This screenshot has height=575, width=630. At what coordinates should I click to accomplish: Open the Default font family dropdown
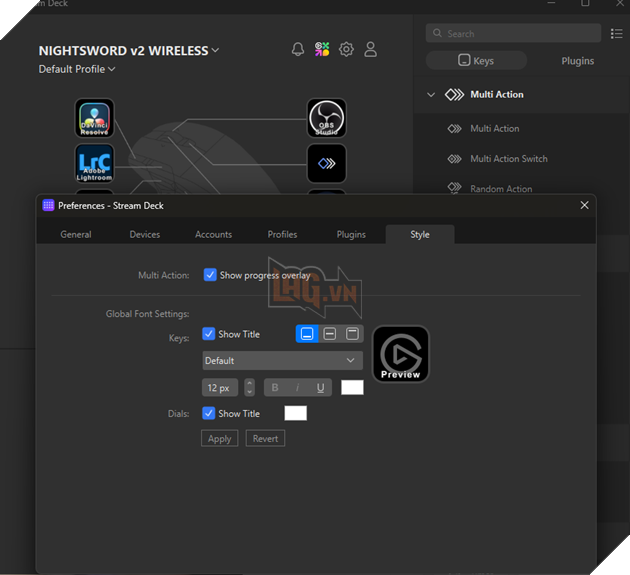click(282, 360)
